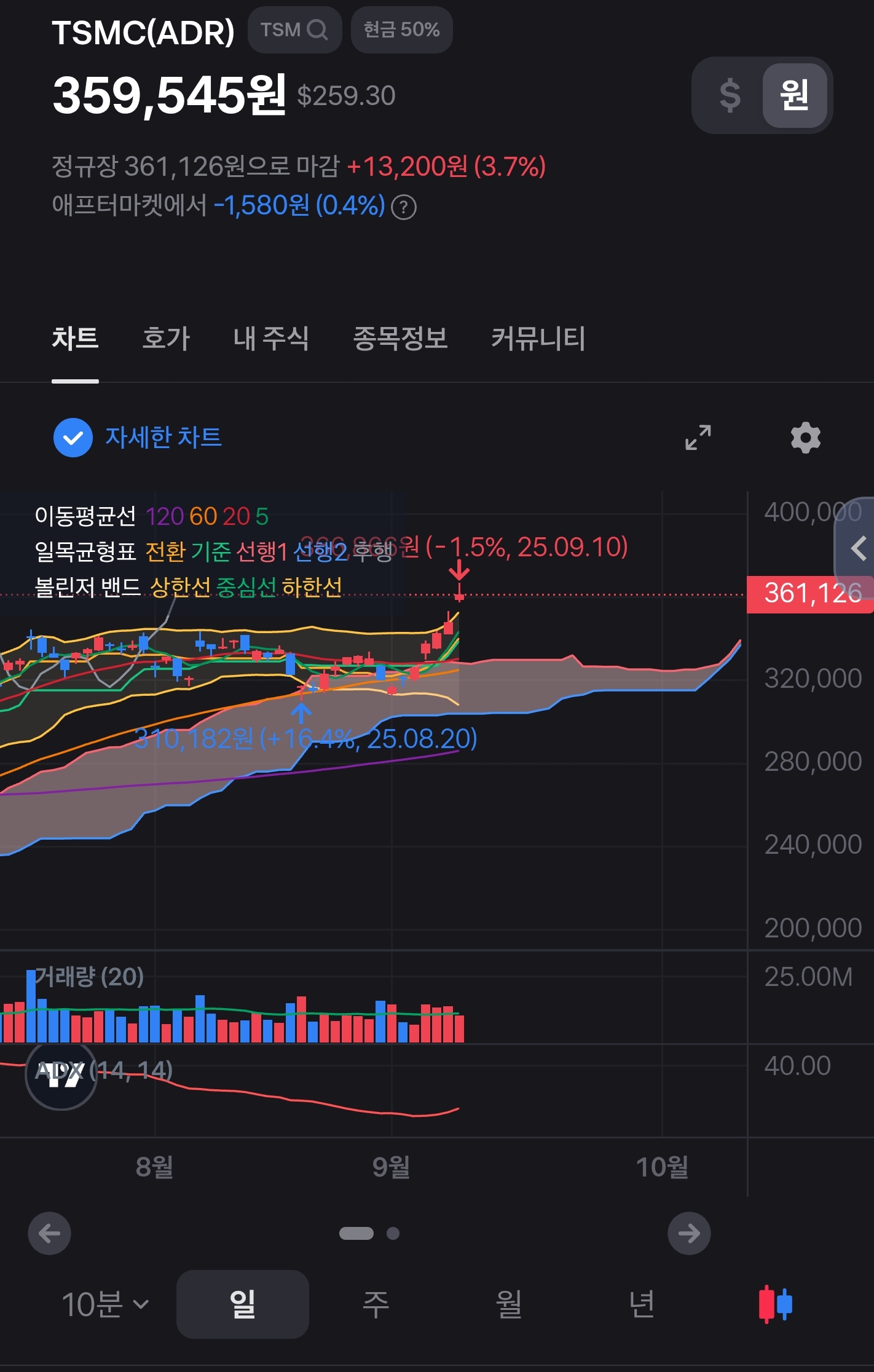Tap the TradingView logo badge
This screenshot has height=1372, width=874.
click(x=61, y=1074)
